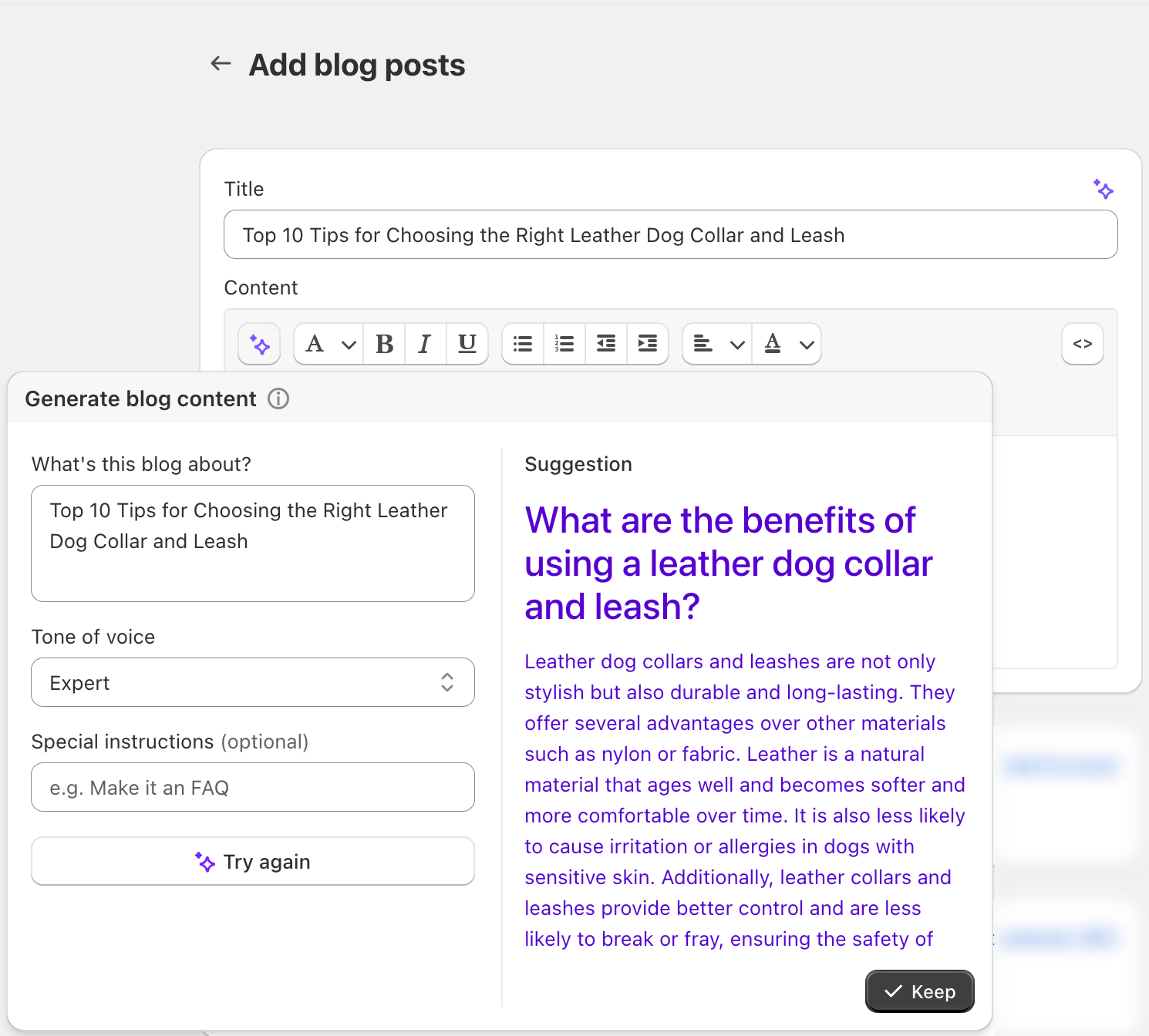Image resolution: width=1149 pixels, height=1036 pixels.
Task: Open AI content generator in editor toolbar
Action: (259, 344)
